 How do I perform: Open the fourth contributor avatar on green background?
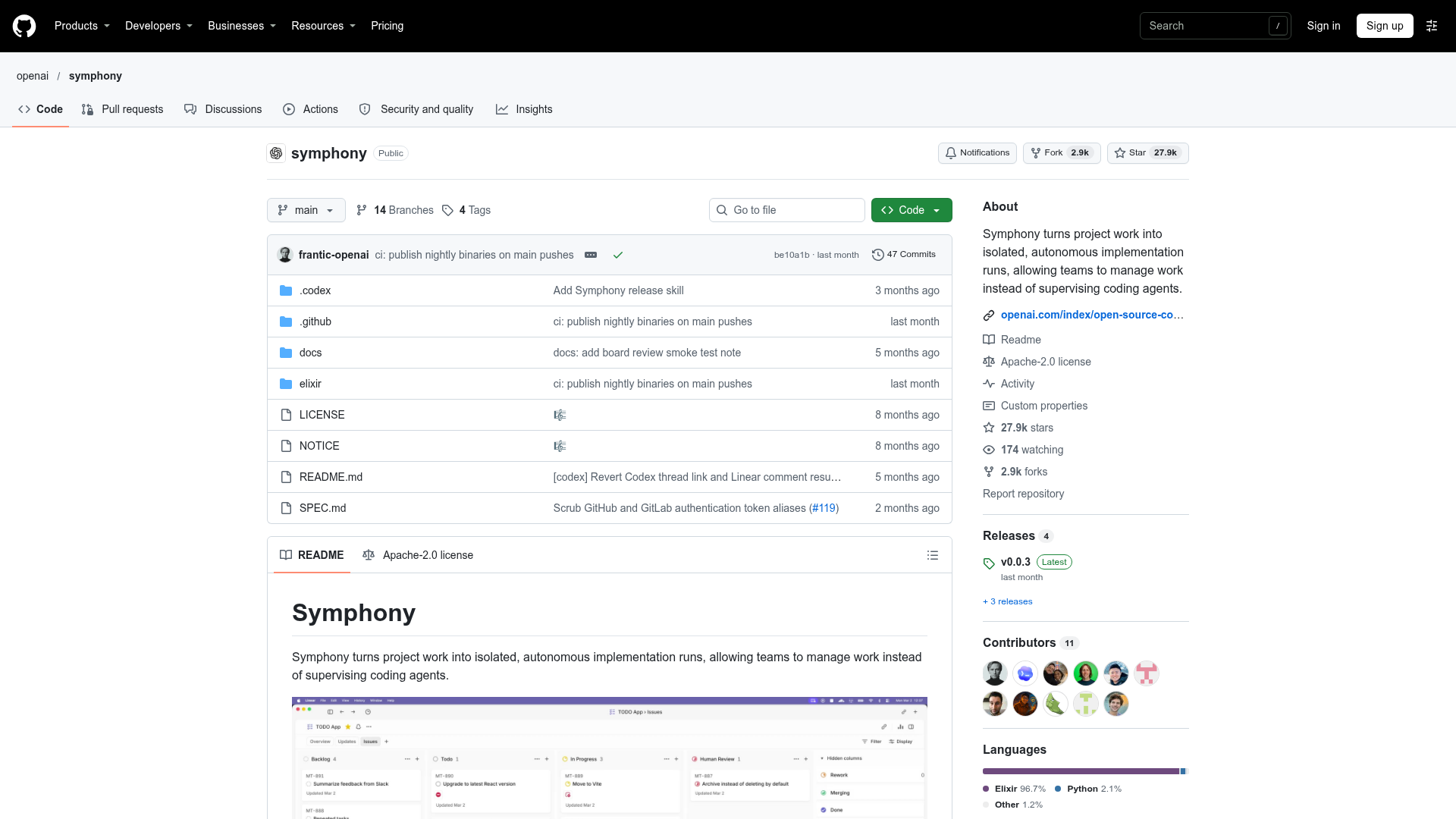point(1086,673)
